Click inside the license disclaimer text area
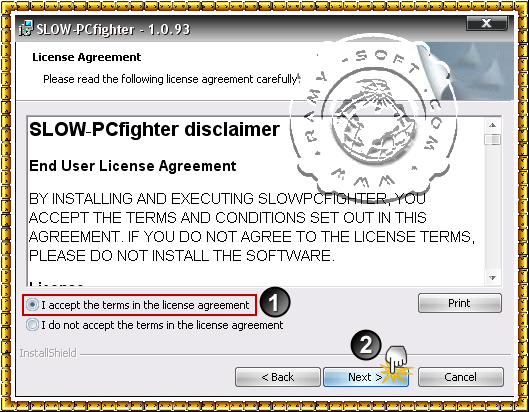The height and width of the screenshot is (412, 529). 256,201
